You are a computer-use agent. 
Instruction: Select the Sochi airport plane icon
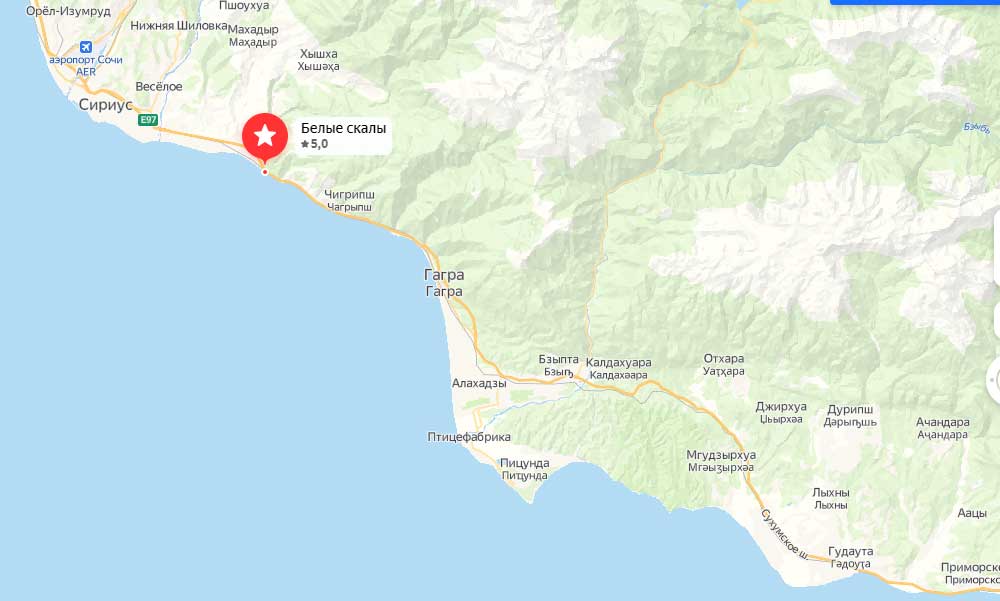coord(85,47)
